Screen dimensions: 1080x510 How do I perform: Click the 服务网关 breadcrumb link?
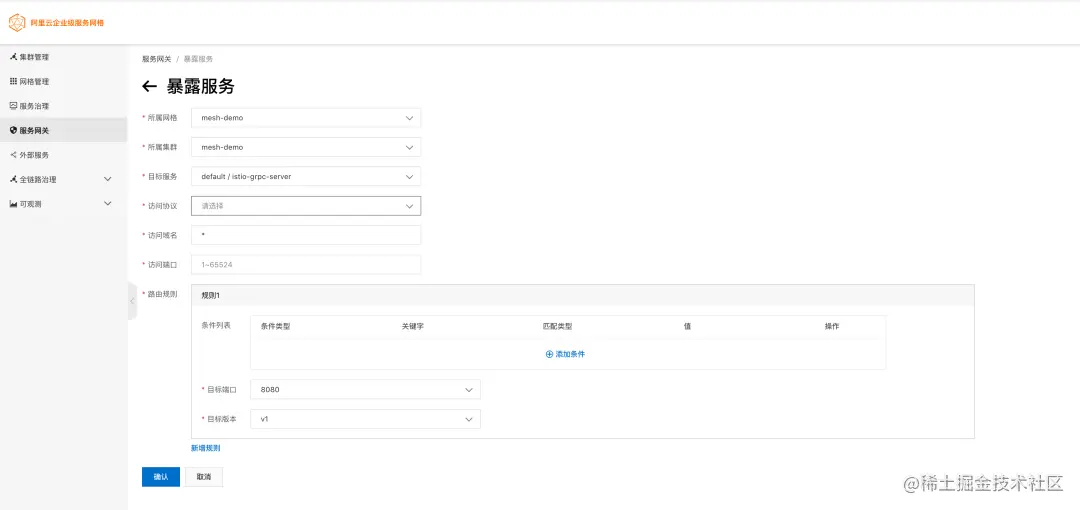click(x=156, y=59)
